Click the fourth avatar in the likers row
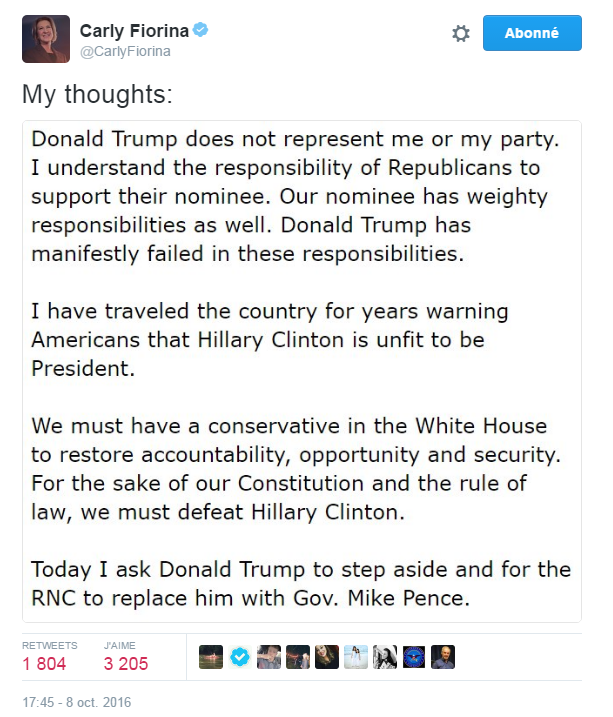The height and width of the screenshot is (717, 613). (x=298, y=657)
